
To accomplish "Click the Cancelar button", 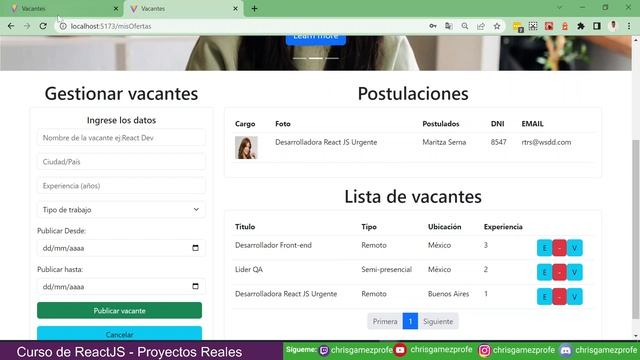I will coord(120,333).
